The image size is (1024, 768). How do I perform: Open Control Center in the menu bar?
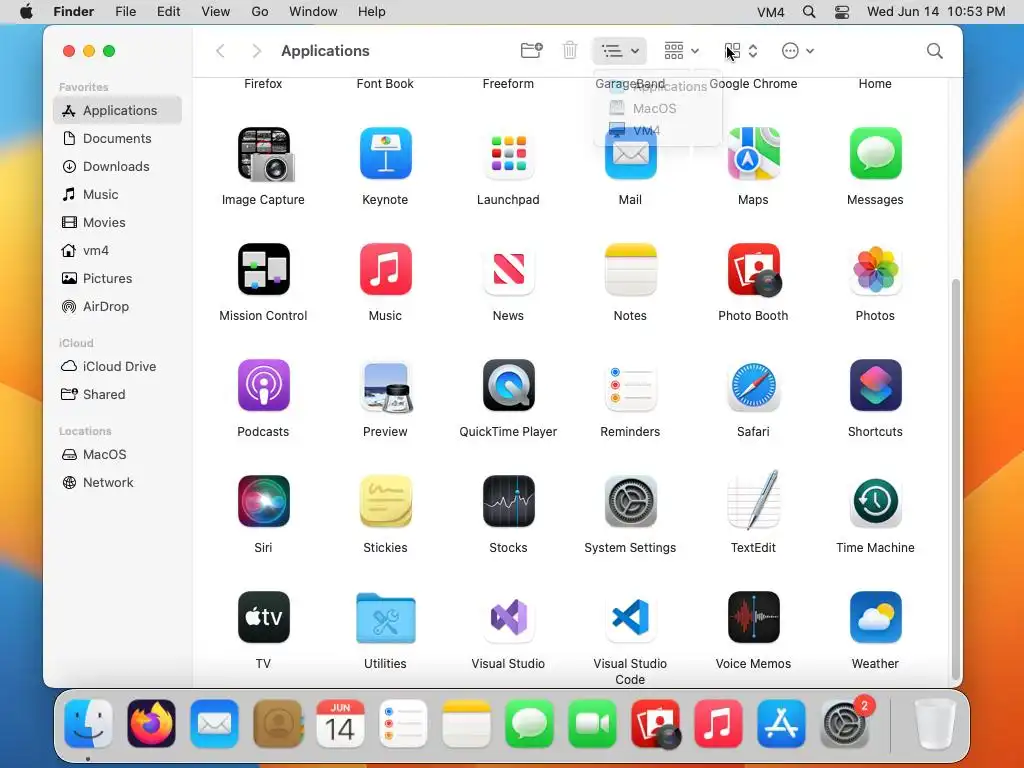click(842, 12)
